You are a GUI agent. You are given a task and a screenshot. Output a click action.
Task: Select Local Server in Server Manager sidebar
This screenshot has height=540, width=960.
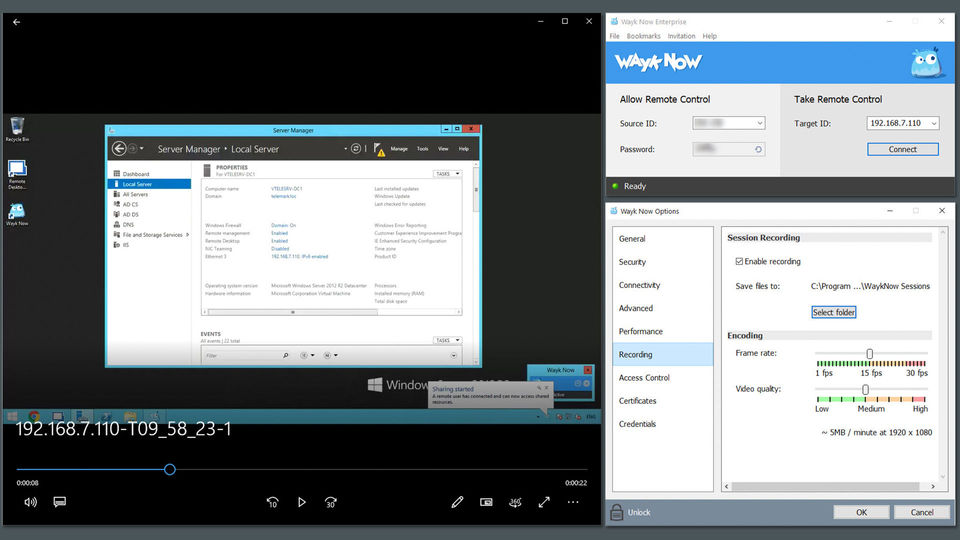click(x=149, y=184)
